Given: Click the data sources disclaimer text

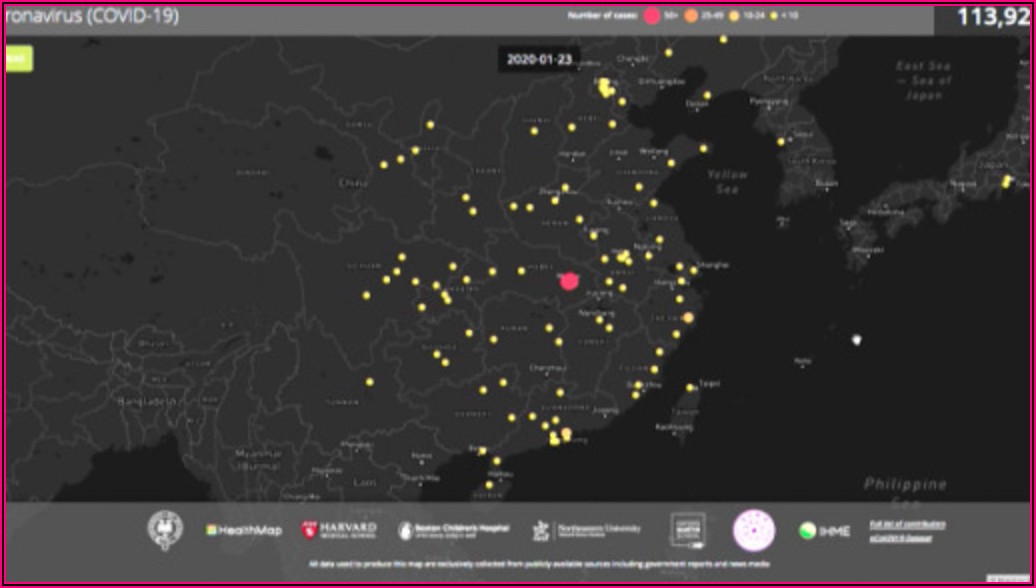Looking at the screenshot, I should [539, 564].
